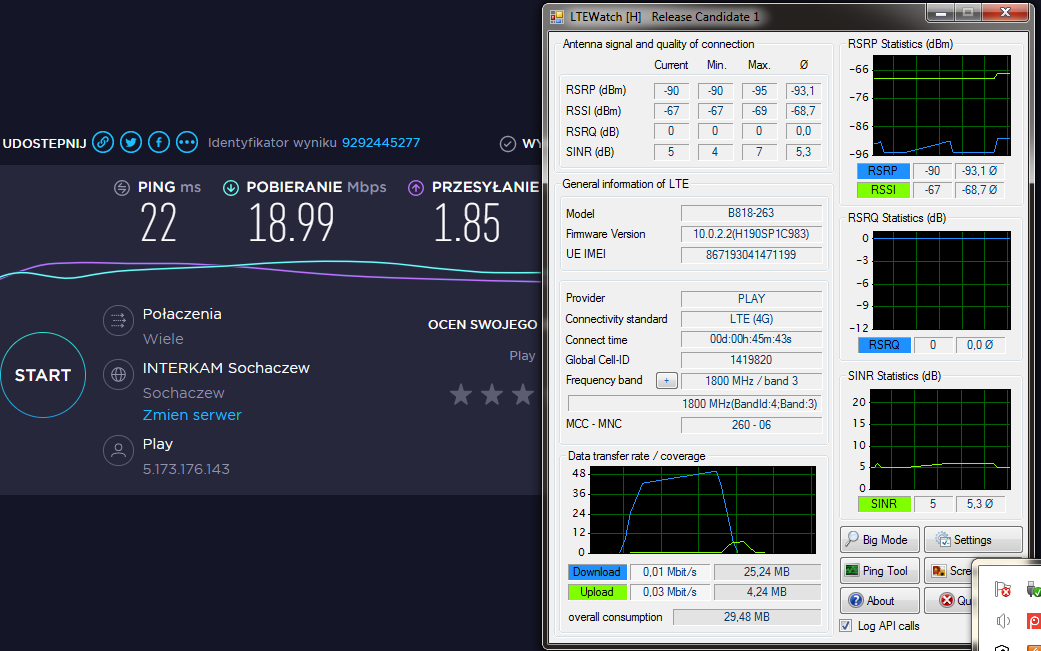Click the user icon beside Play provider

pyautogui.click(x=118, y=451)
